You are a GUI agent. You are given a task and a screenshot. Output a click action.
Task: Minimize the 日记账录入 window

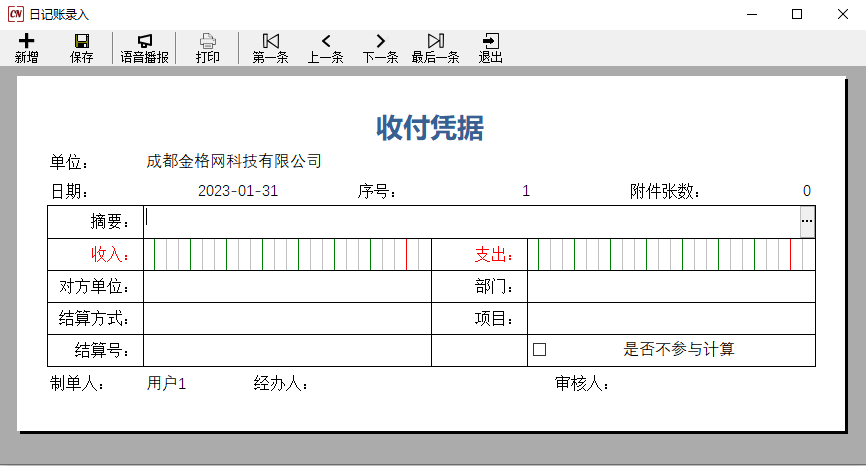[752, 14]
